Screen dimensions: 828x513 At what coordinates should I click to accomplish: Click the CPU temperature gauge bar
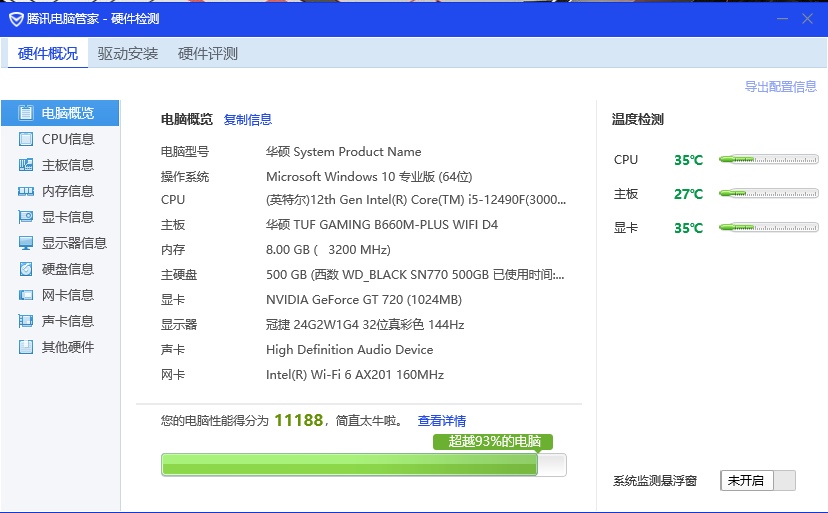[x=768, y=160]
